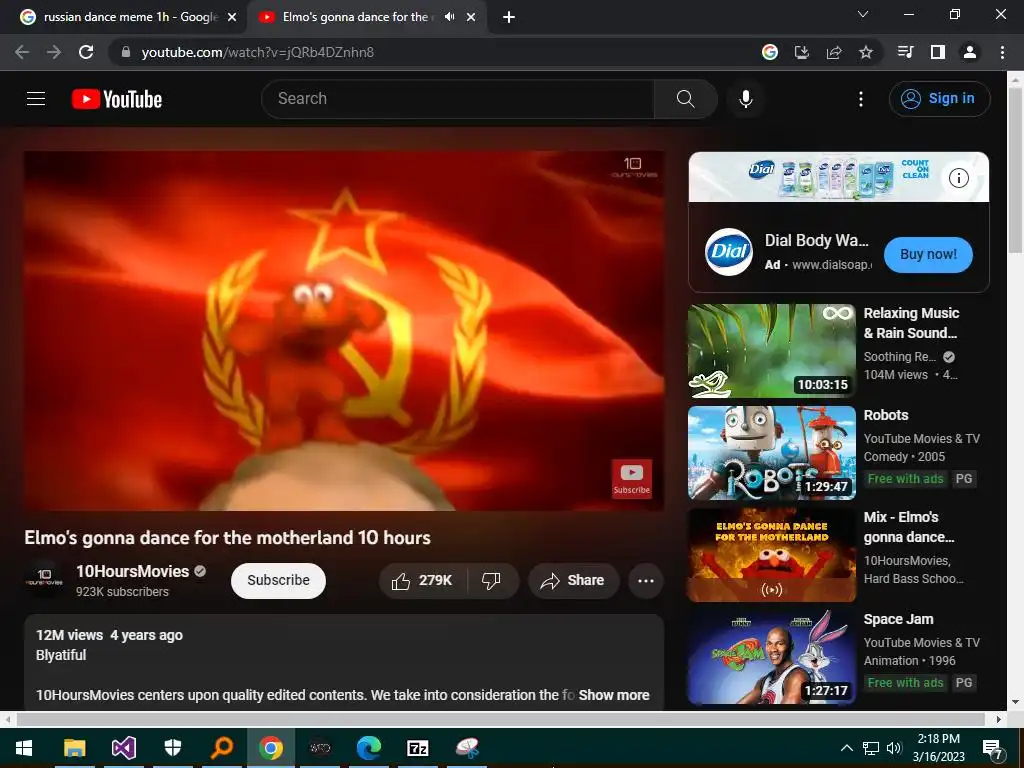Open the Windows Start menu

24,748
